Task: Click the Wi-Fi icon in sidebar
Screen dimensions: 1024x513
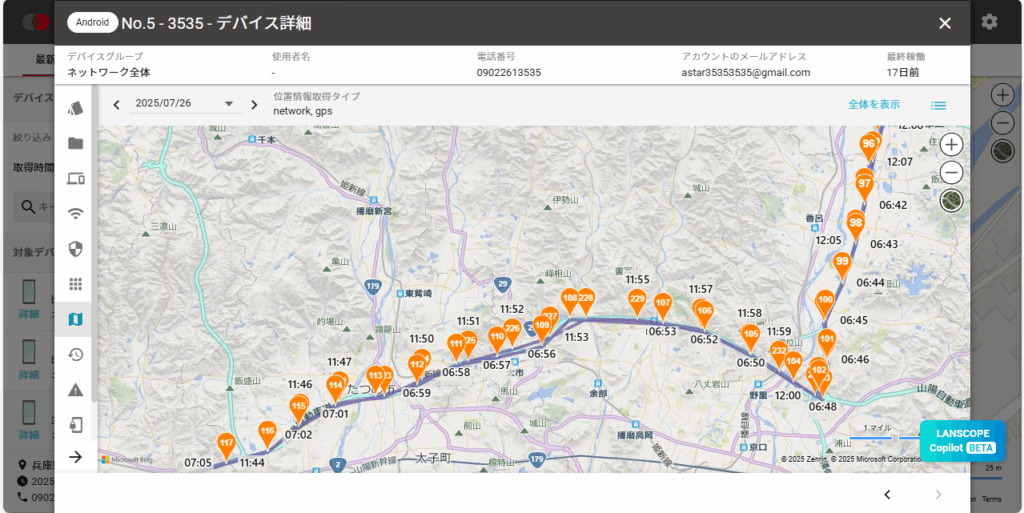Action: point(75,213)
